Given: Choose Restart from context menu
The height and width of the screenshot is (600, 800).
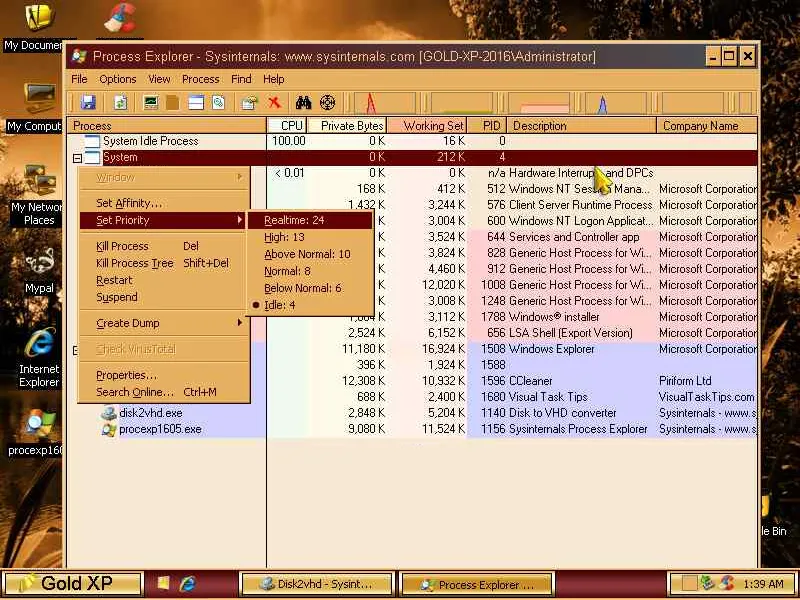Looking at the screenshot, I should coord(163,280).
